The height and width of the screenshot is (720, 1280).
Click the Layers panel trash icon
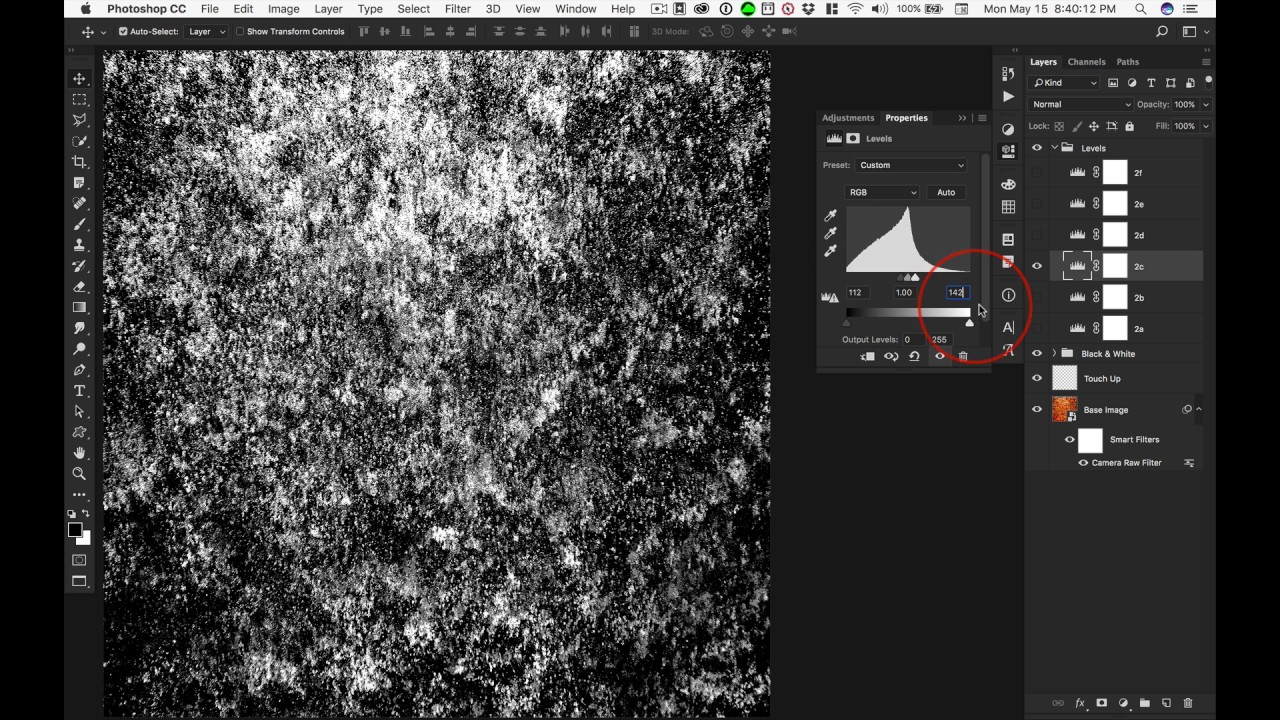(x=1188, y=703)
